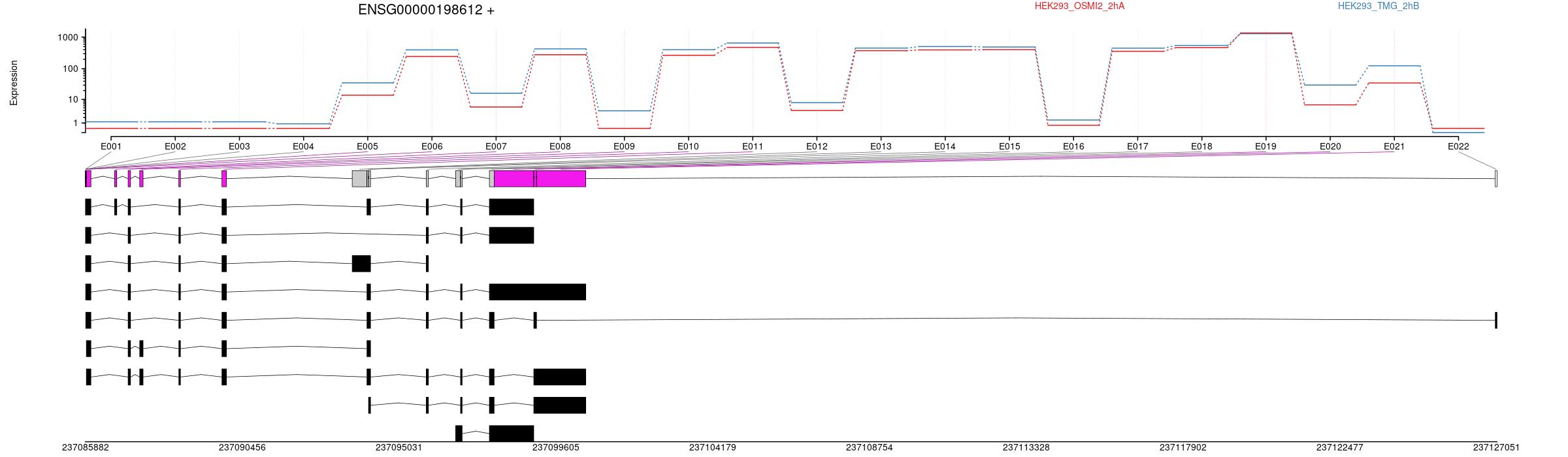Click the wide black exon of third transcript

(361, 264)
